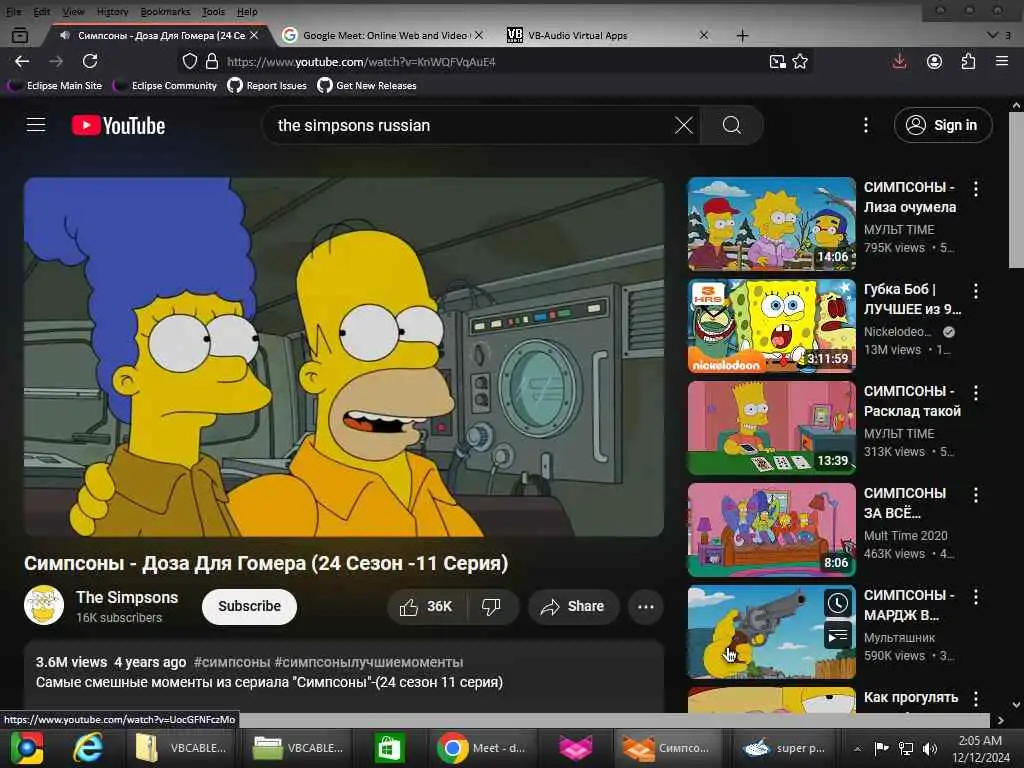The width and height of the screenshot is (1024, 768).
Task: Open the Bookmarks menu
Action: 165,12
